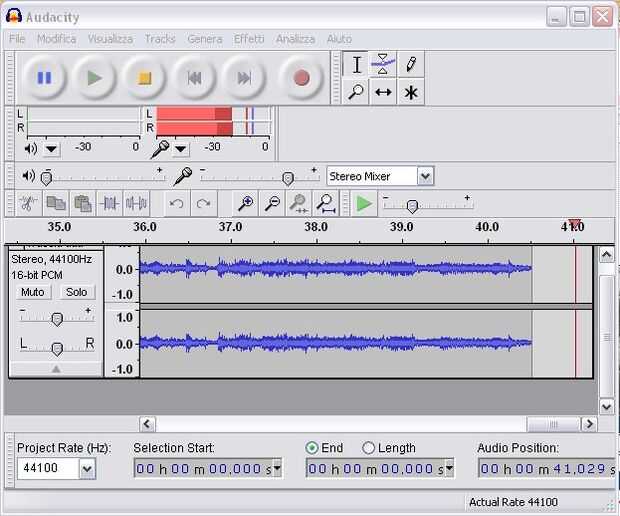Screen dimensions: 620x516
Task: Click the Fit Selection zoom icon
Action: pyautogui.click(x=299, y=204)
